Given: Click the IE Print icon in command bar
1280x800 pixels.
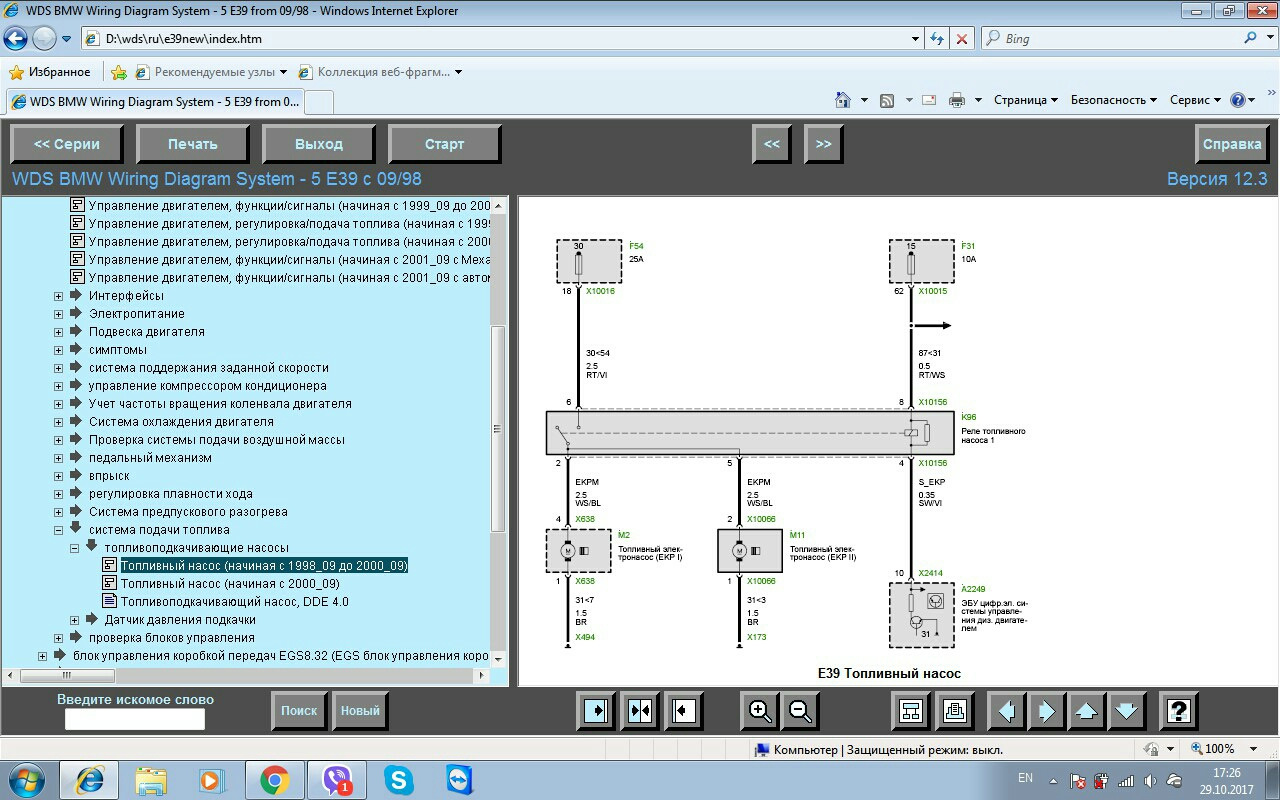Looking at the screenshot, I should 956,100.
